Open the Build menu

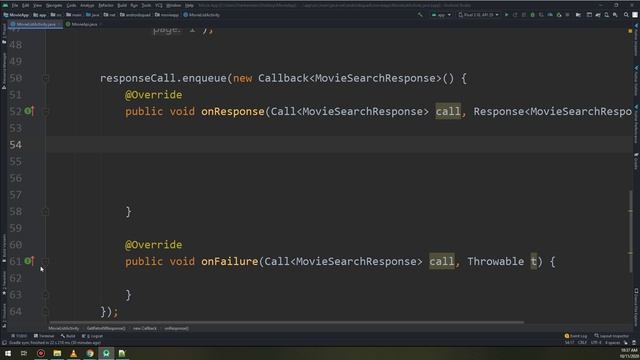click(122, 6)
